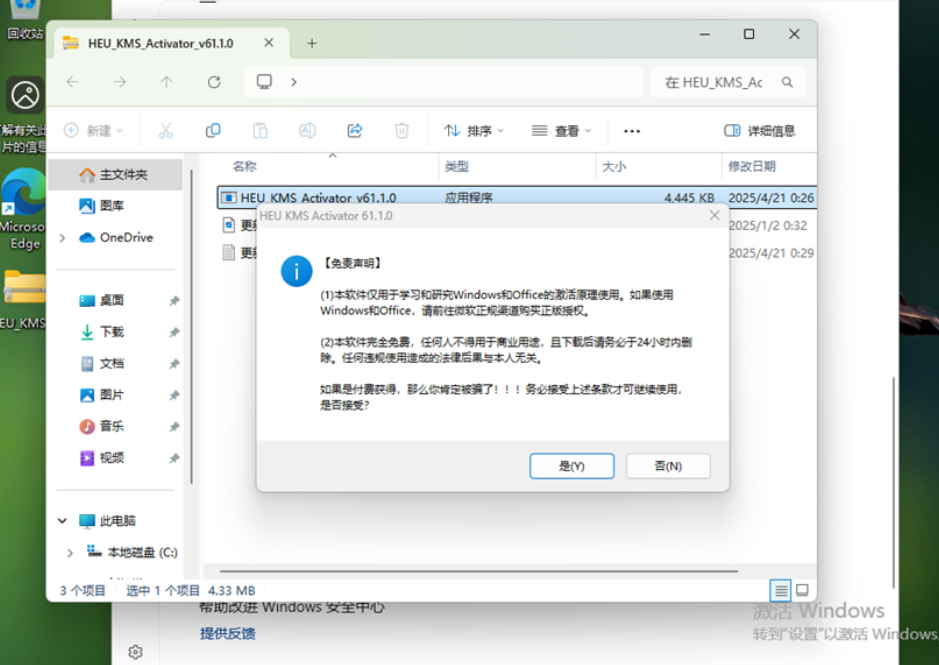Expand the address bar path chevron

coord(293,82)
